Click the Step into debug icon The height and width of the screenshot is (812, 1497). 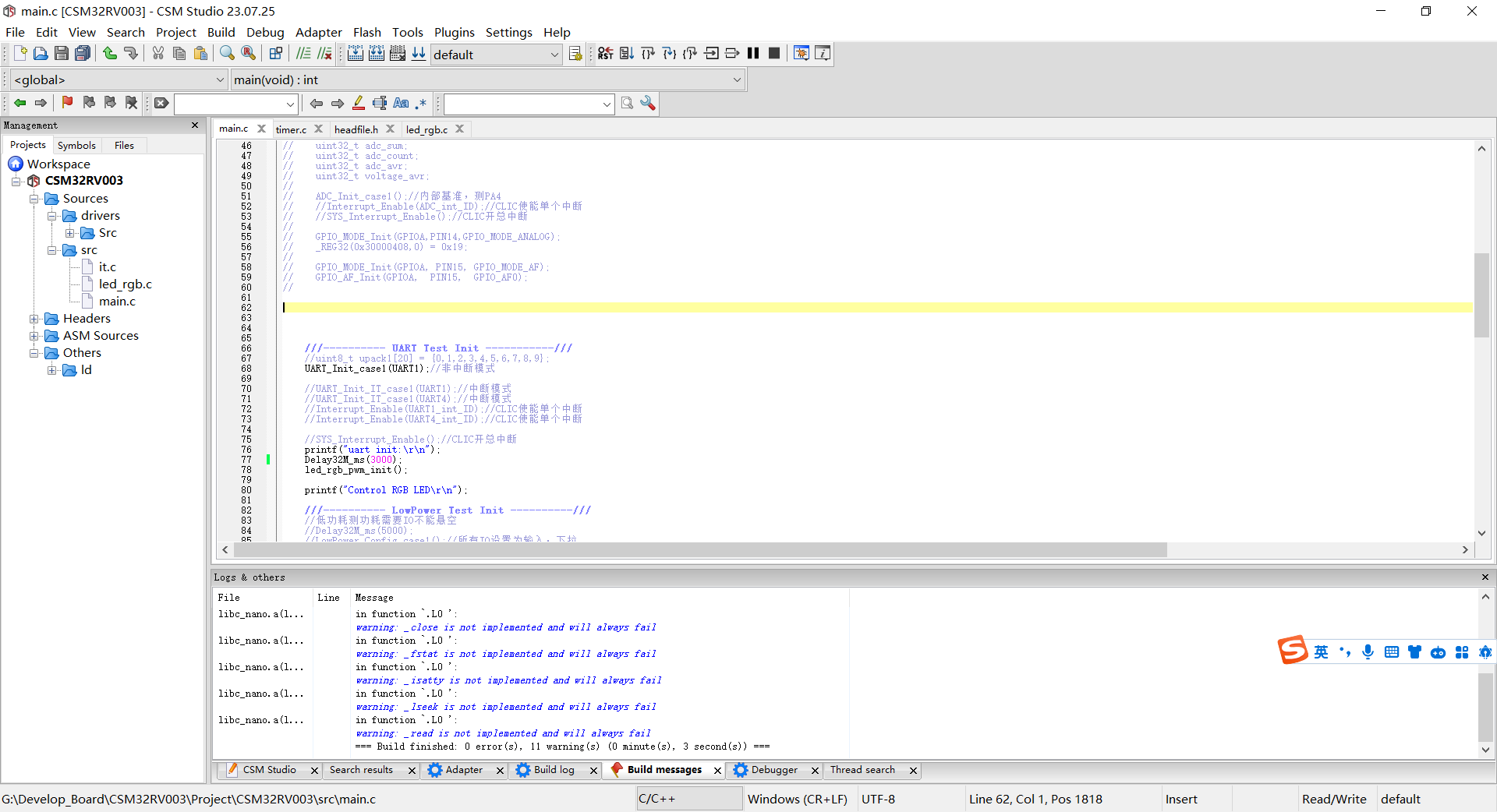669,53
